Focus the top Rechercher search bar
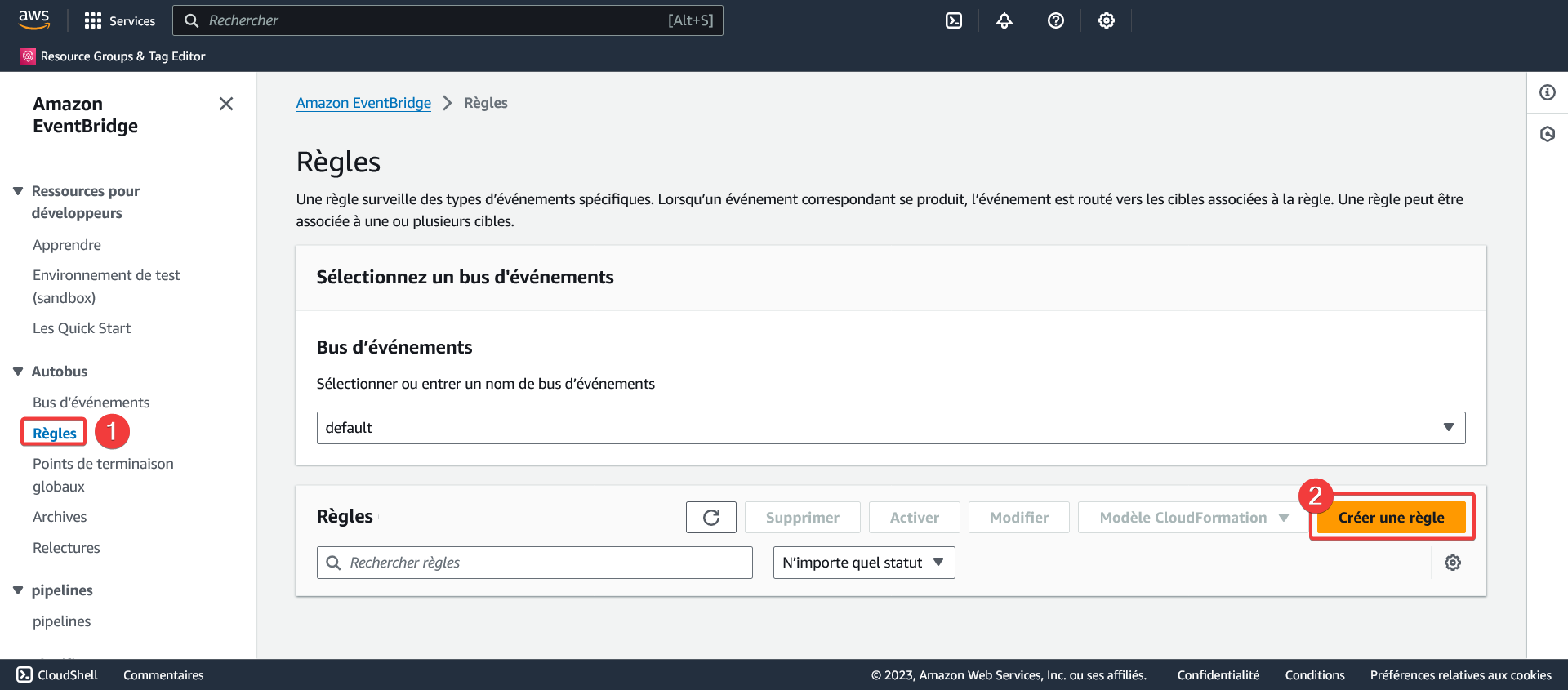The height and width of the screenshot is (690, 1568). click(448, 20)
